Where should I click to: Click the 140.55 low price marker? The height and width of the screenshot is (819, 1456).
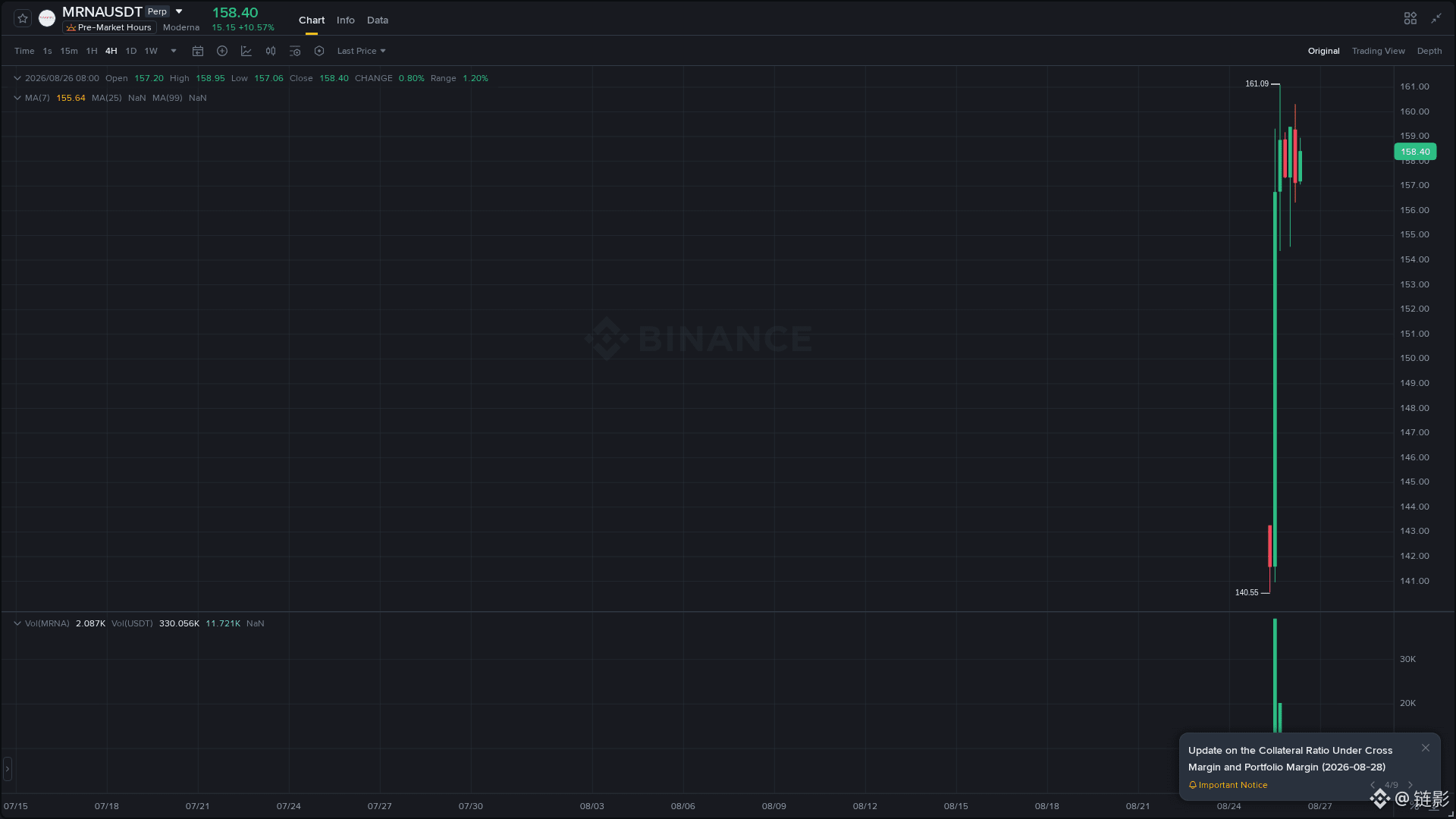coord(1247,592)
